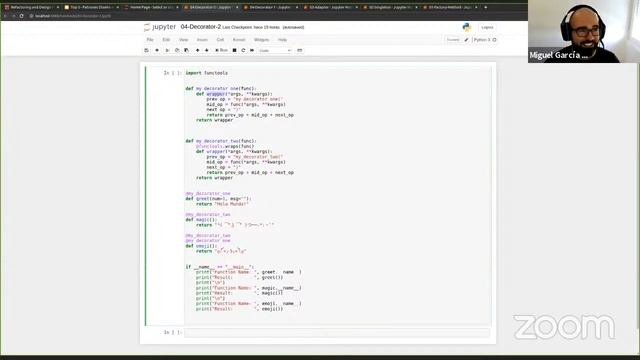
Task: Click return "Hola Mundo!" line
Action: click(x=222, y=204)
